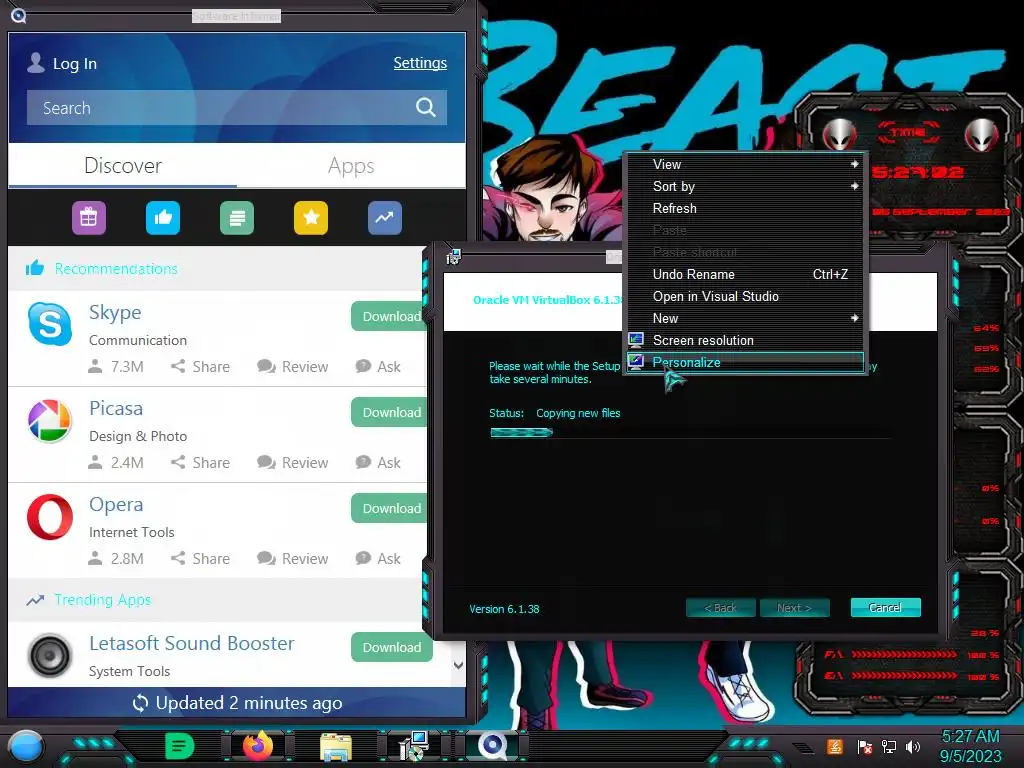Click the refresh icon beside Updated 2 minutes ago
The height and width of the screenshot is (768, 1024).
click(140, 703)
